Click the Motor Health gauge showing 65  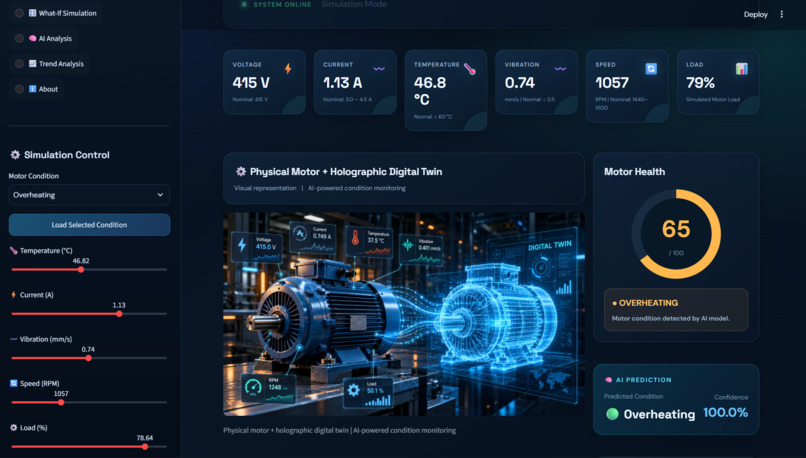point(676,234)
